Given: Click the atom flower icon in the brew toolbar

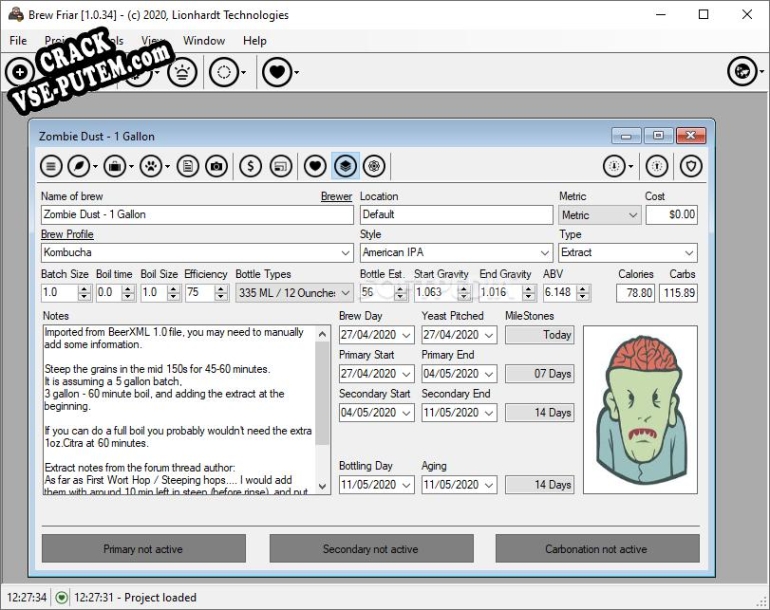Looking at the screenshot, I should 374,166.
